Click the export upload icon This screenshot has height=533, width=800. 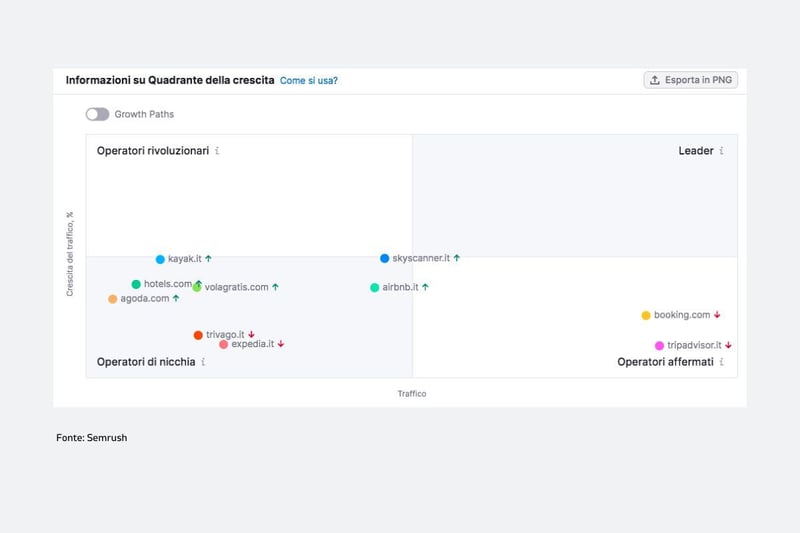[x=655, y=80]
